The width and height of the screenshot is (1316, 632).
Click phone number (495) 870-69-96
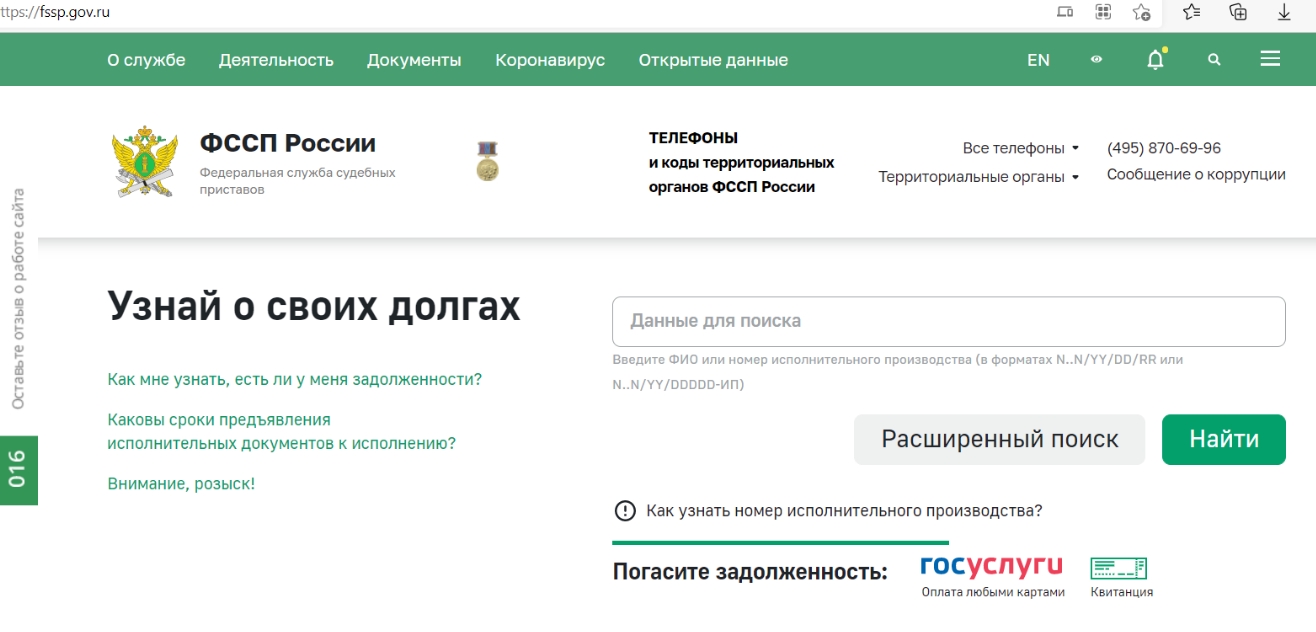[x=1164, y=148]
